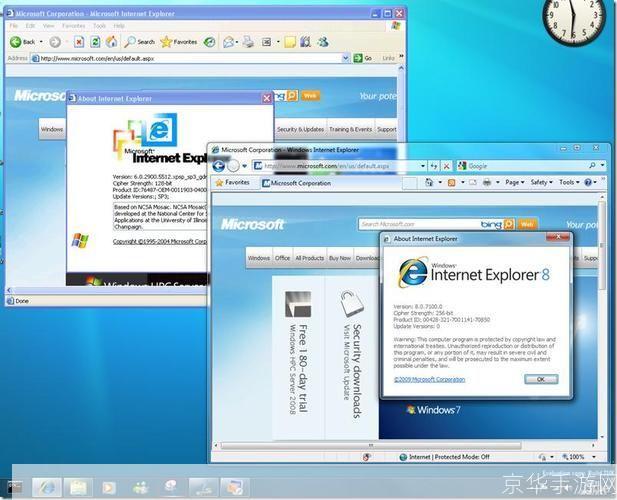
Task: Click OK in IE8 About dialog
Action: (x=541, y=379)
